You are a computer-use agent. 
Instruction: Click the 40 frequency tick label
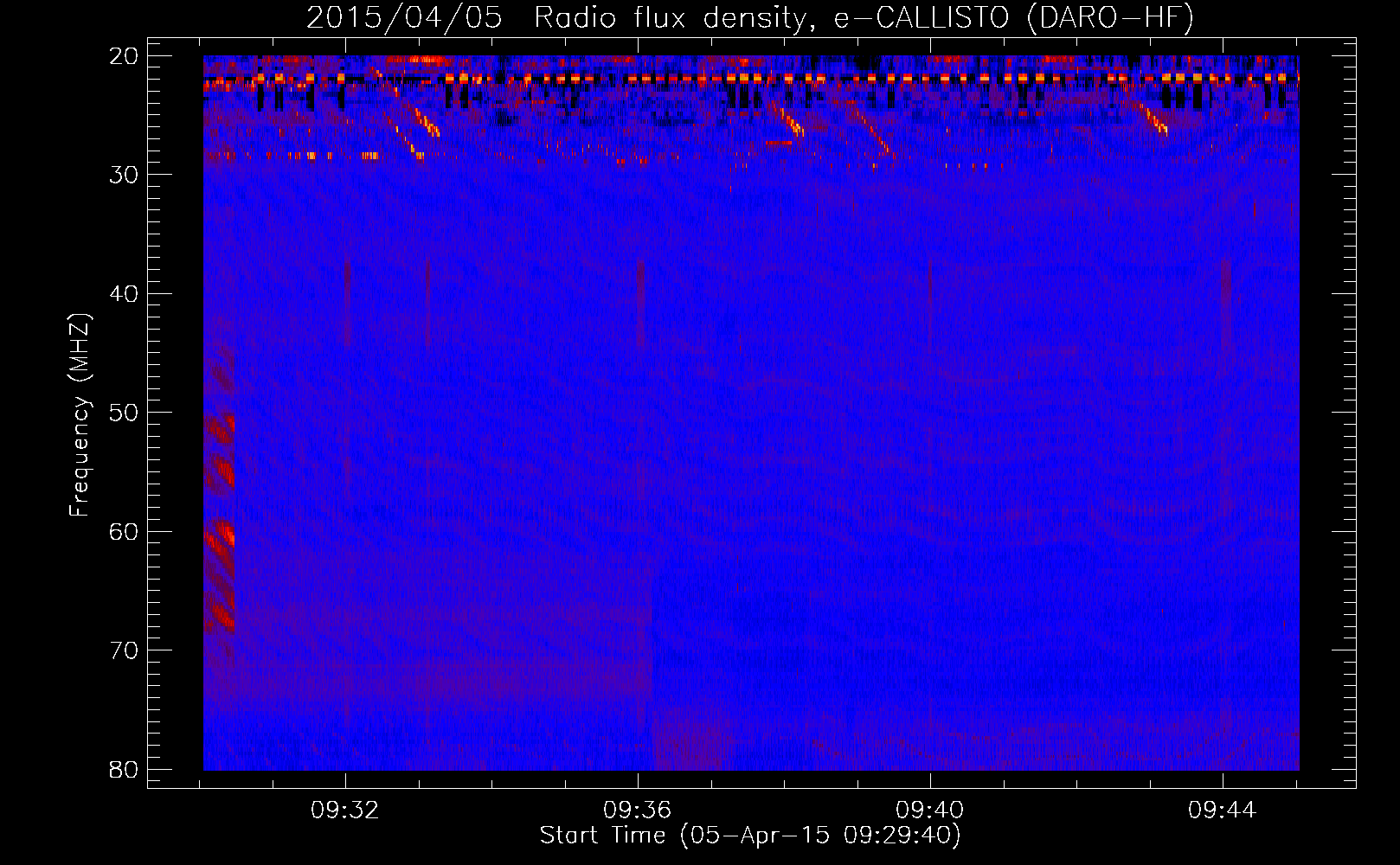click(125, 294)
